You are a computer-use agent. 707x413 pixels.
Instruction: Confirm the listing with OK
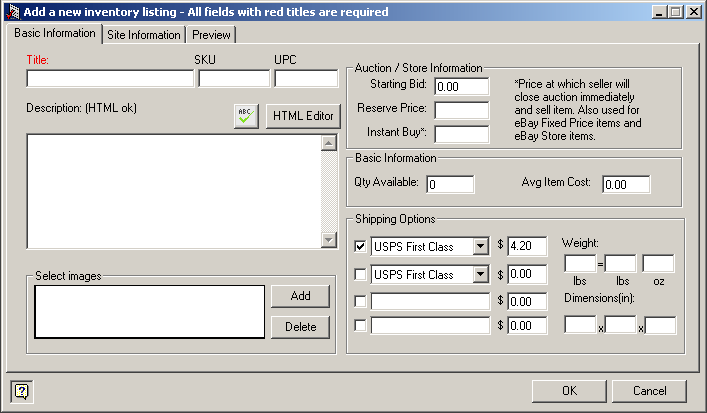pyautogui.click(x=569, y=391)
